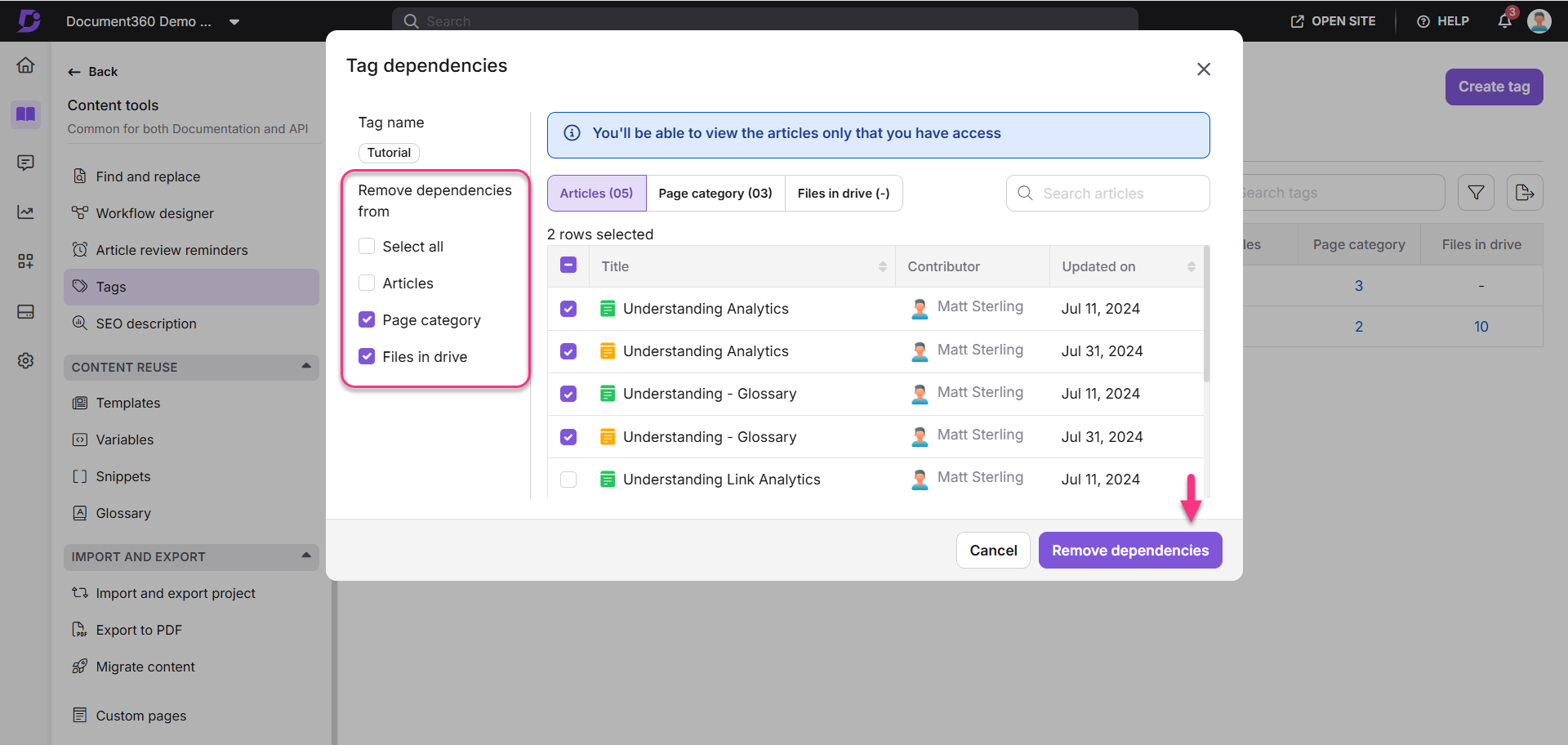
Task: Uncheck the Page category checkbox
Action: point(367,320)
